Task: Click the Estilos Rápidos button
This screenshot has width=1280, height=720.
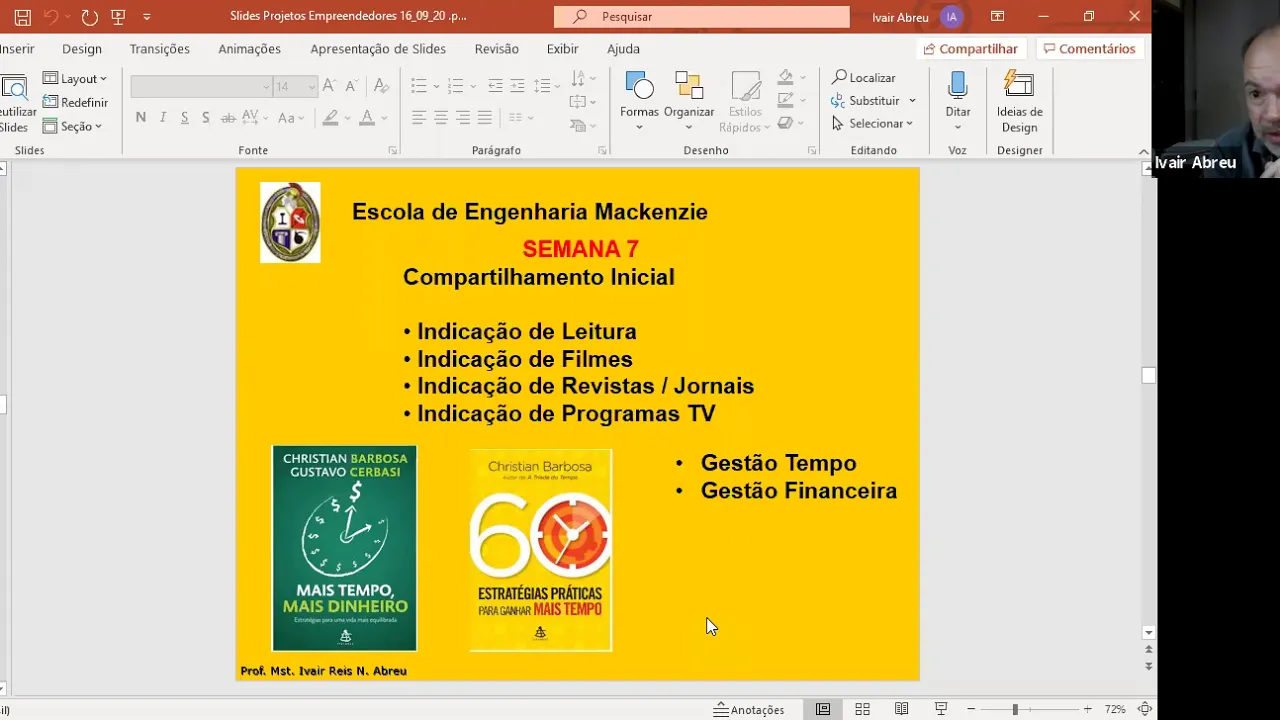Action: [745, 101]
